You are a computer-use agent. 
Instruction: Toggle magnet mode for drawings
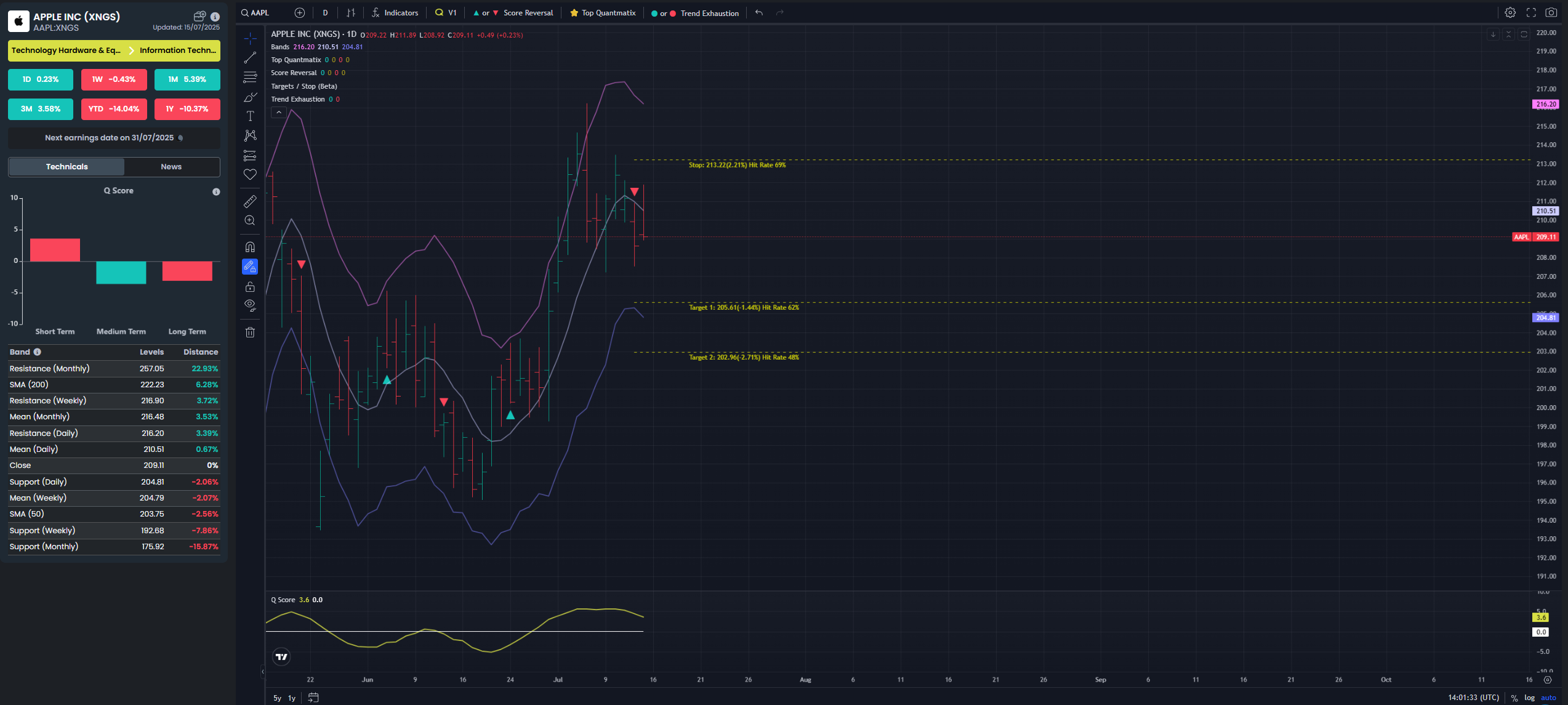pos(250,247)
